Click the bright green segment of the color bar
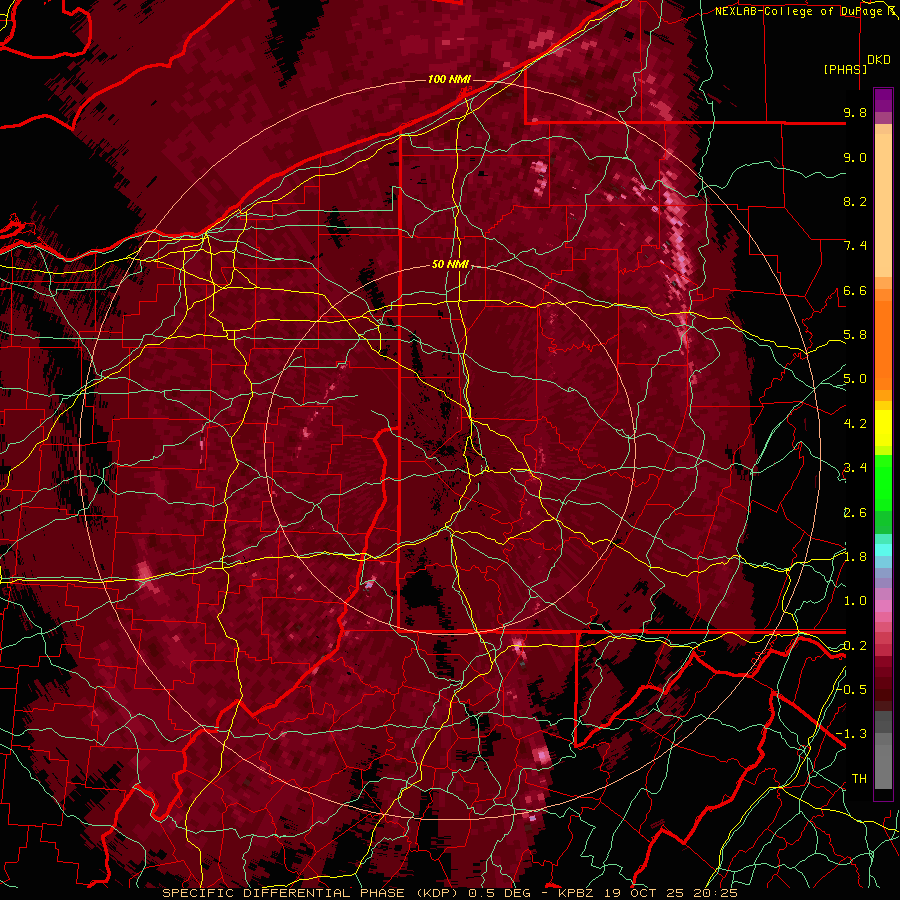Viewport: 900px width, 900px height. [883, 482]
